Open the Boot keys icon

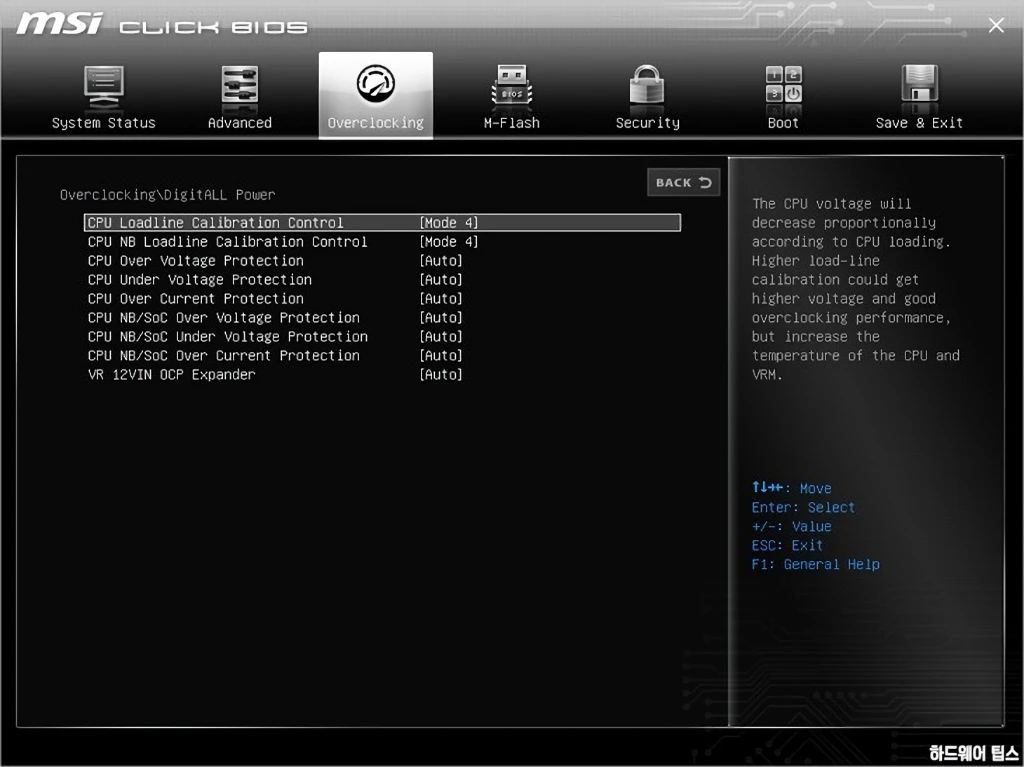point(784,84)
